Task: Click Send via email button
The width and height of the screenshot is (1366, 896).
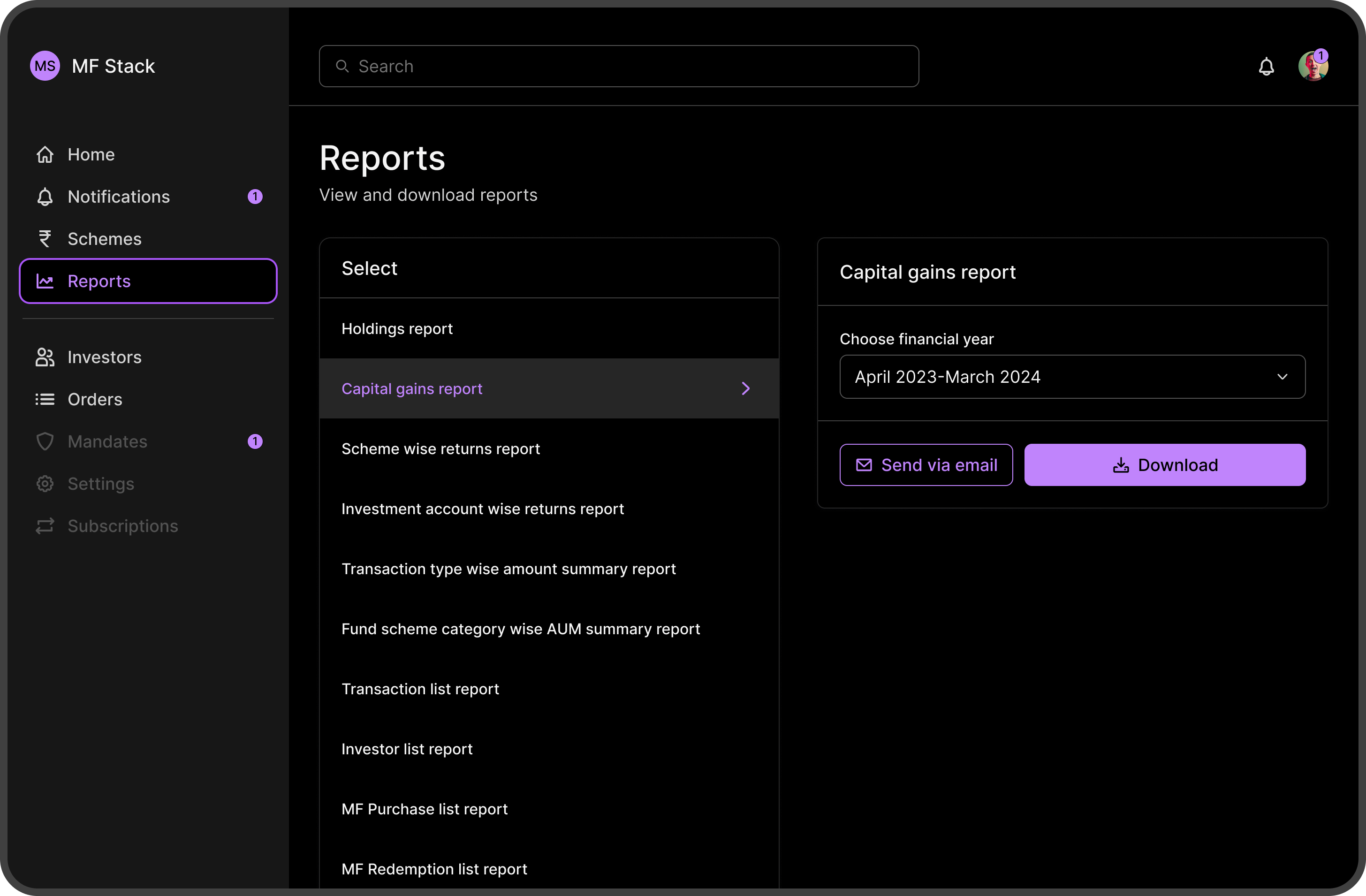Action: [925, 464]
